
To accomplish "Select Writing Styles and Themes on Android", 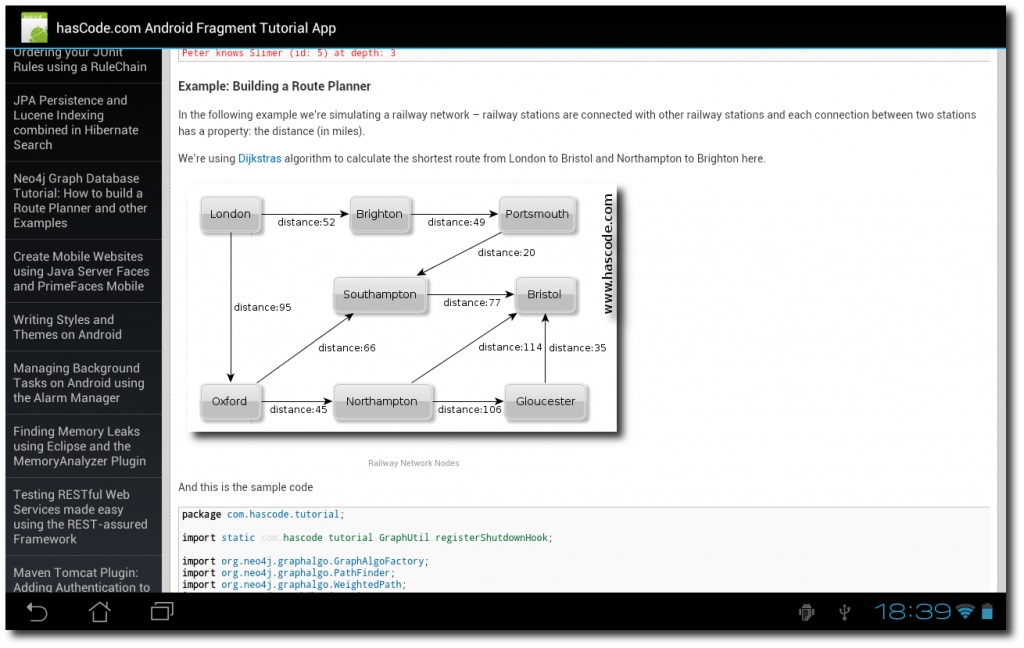I will pos(80,326).
